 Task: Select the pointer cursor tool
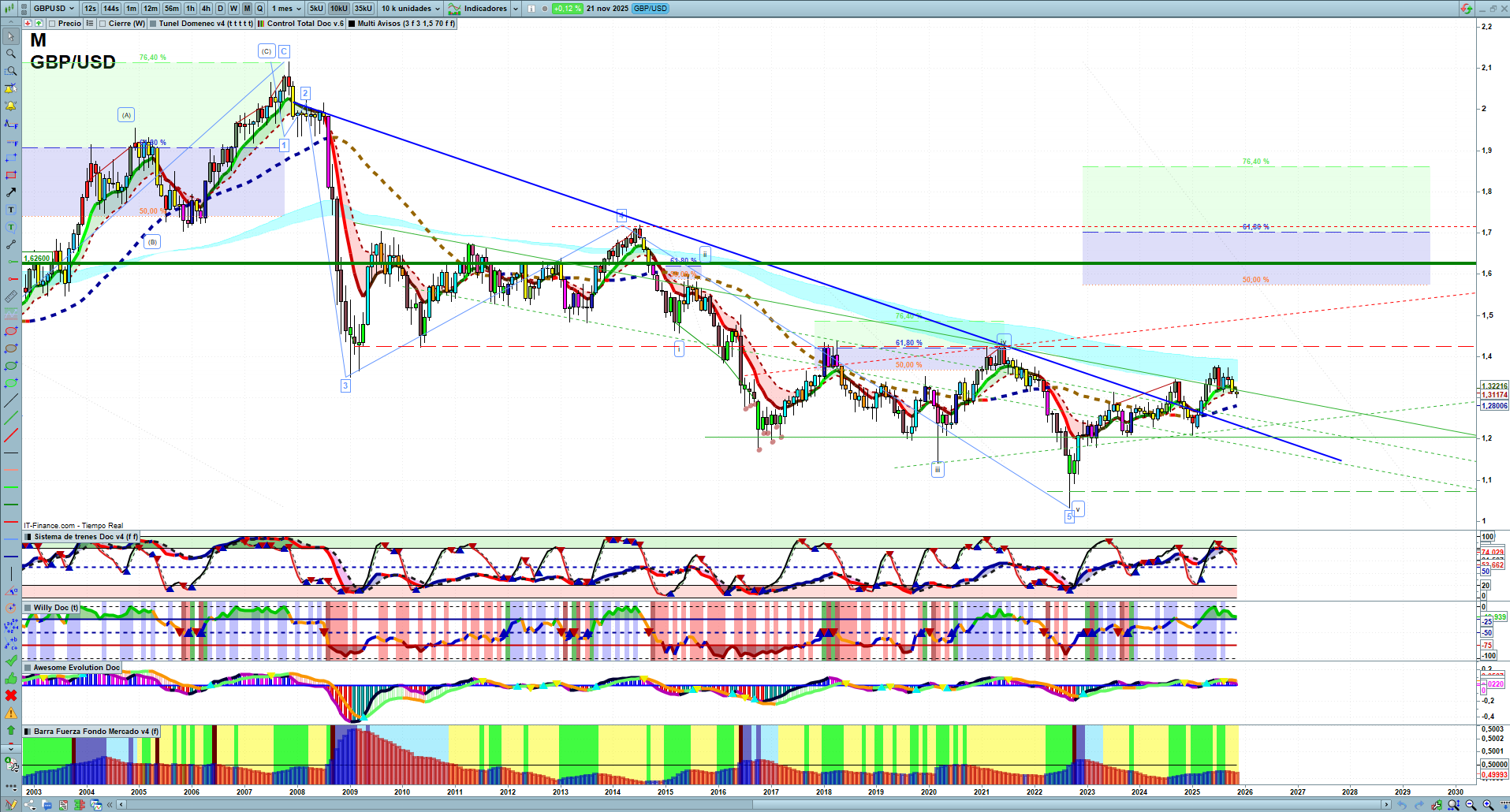coord(11,36)
